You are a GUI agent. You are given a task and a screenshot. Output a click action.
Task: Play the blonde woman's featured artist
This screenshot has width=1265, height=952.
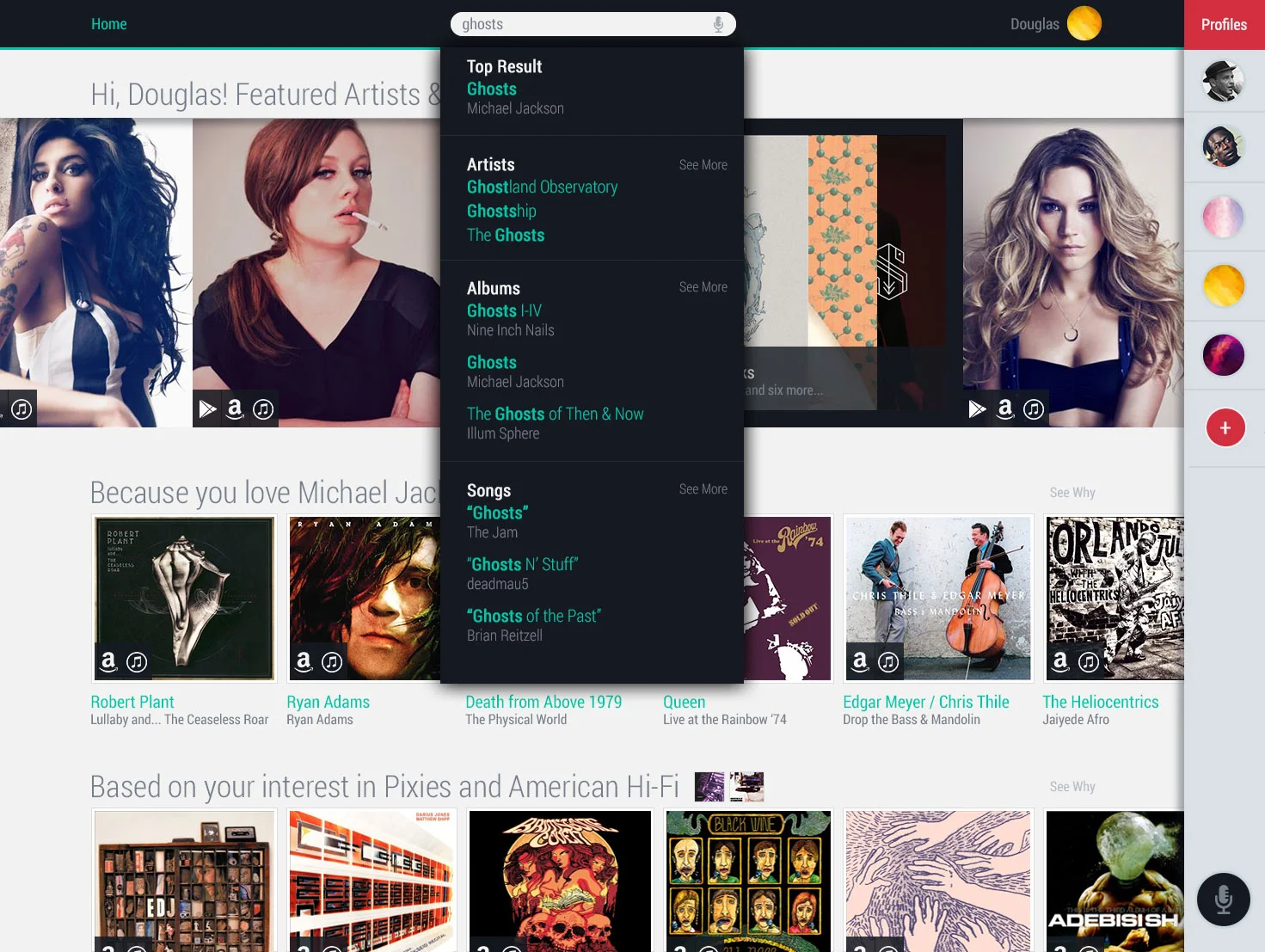pyautogui.click(x=977, y=408)
